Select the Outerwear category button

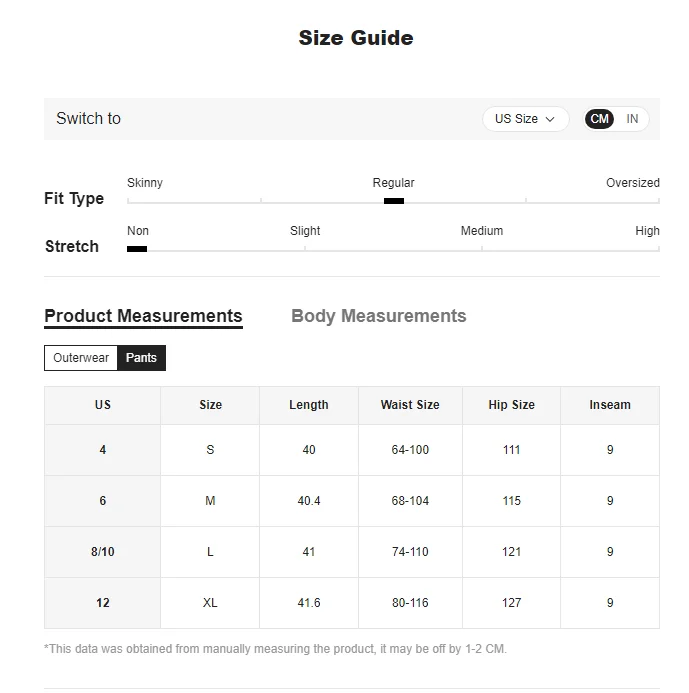pos(81,358)
